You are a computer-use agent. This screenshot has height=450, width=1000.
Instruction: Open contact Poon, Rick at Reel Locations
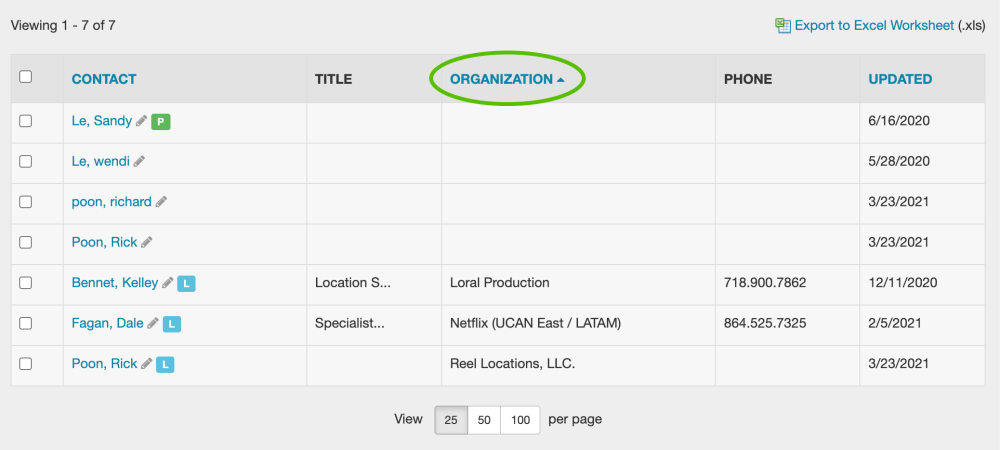pyautogui.click(x=104, y=364)
